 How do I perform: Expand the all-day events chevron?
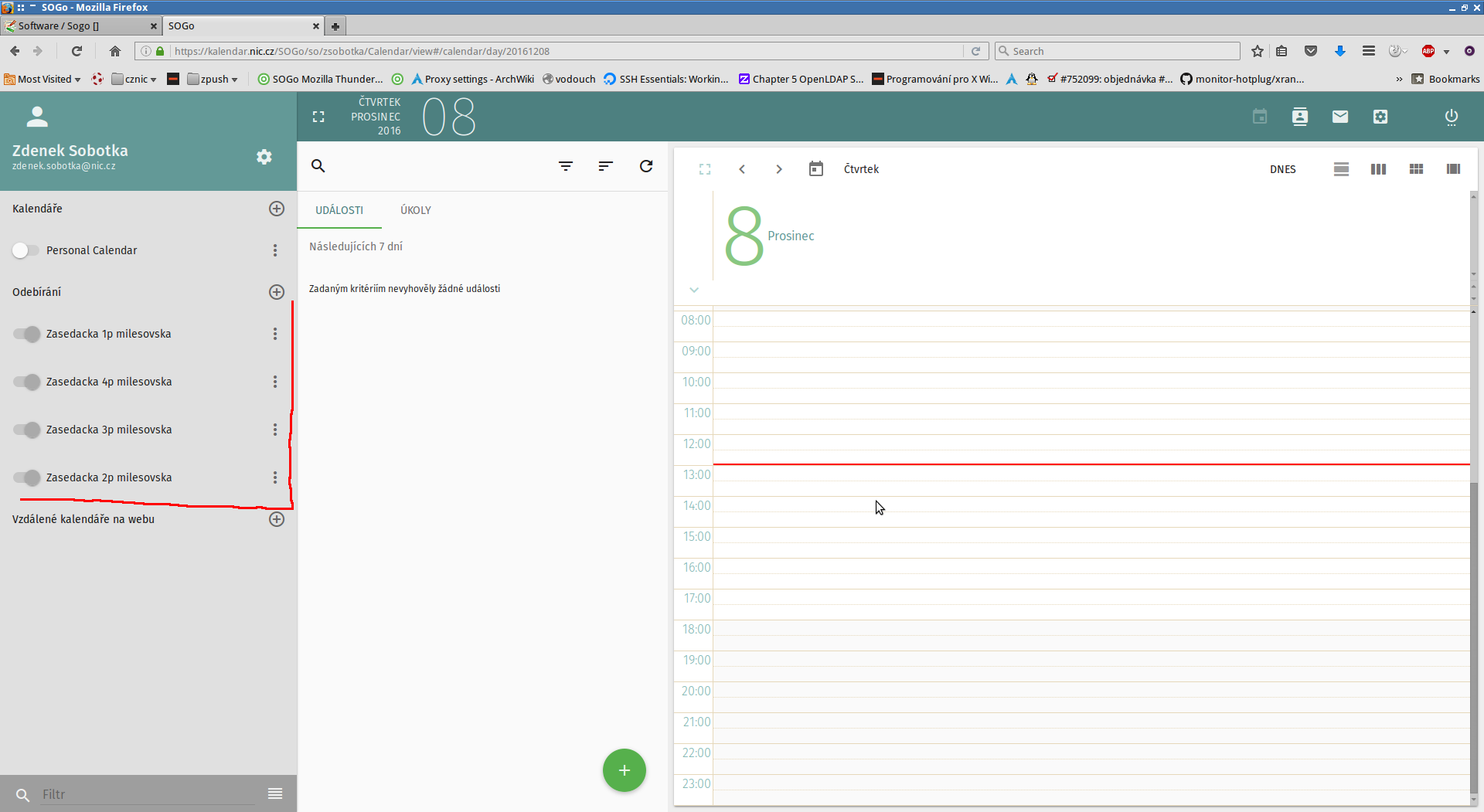693,290
